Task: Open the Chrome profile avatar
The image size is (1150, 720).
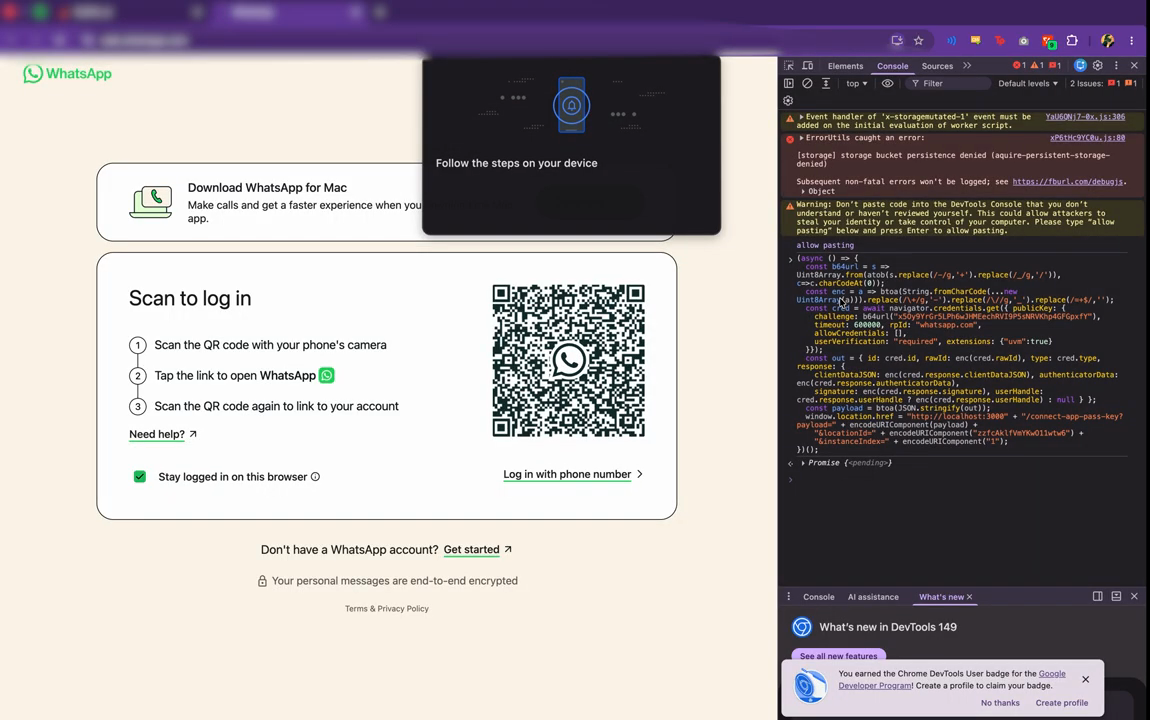Action: pyautogui.click(x=1107, y=40)
